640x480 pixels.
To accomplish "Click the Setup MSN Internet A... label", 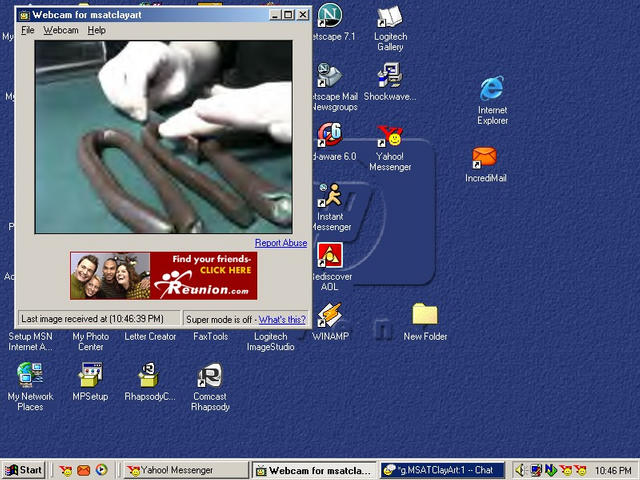I will pos(30,342).
